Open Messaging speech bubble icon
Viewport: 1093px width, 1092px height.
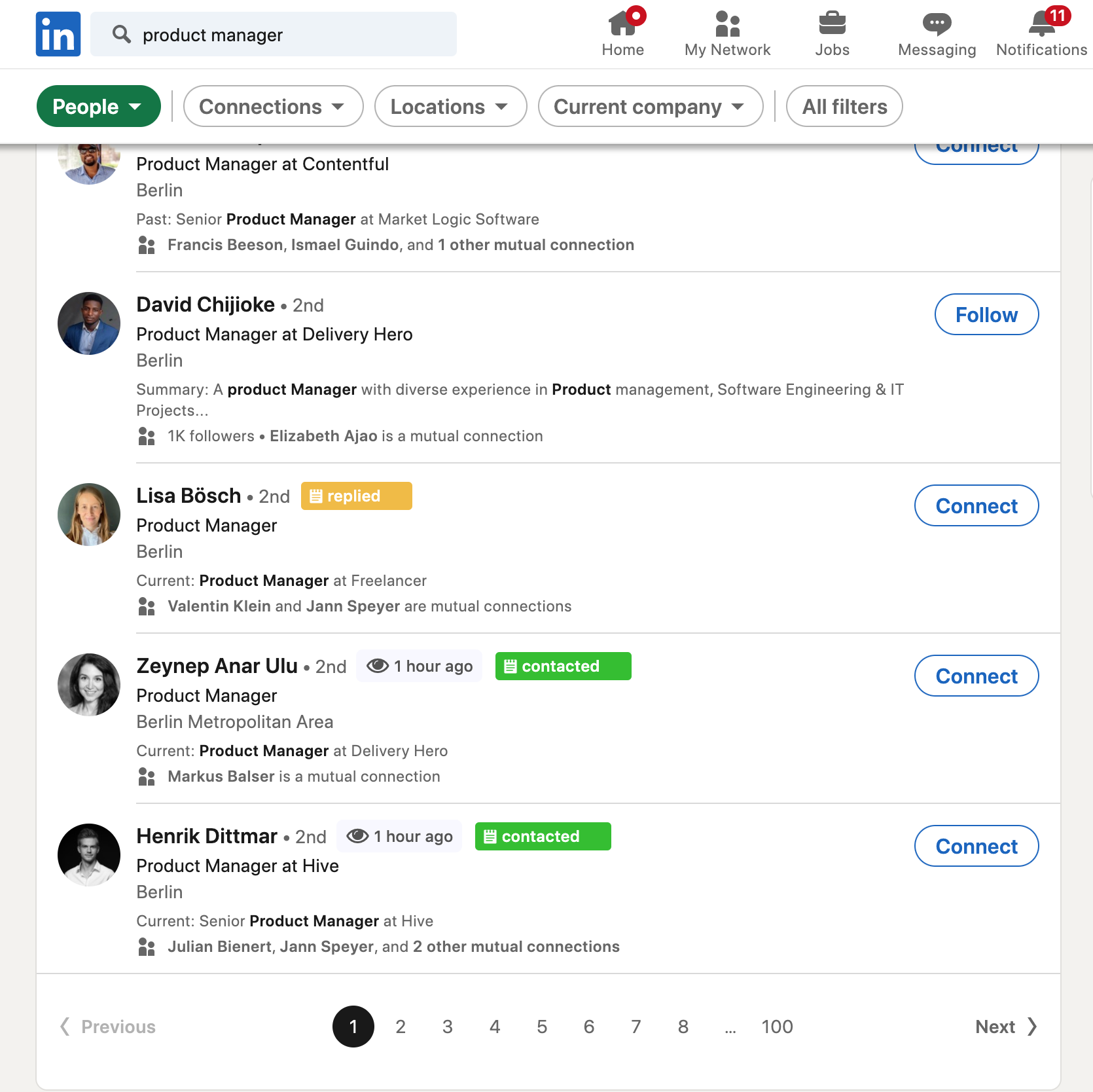(937, 24)
